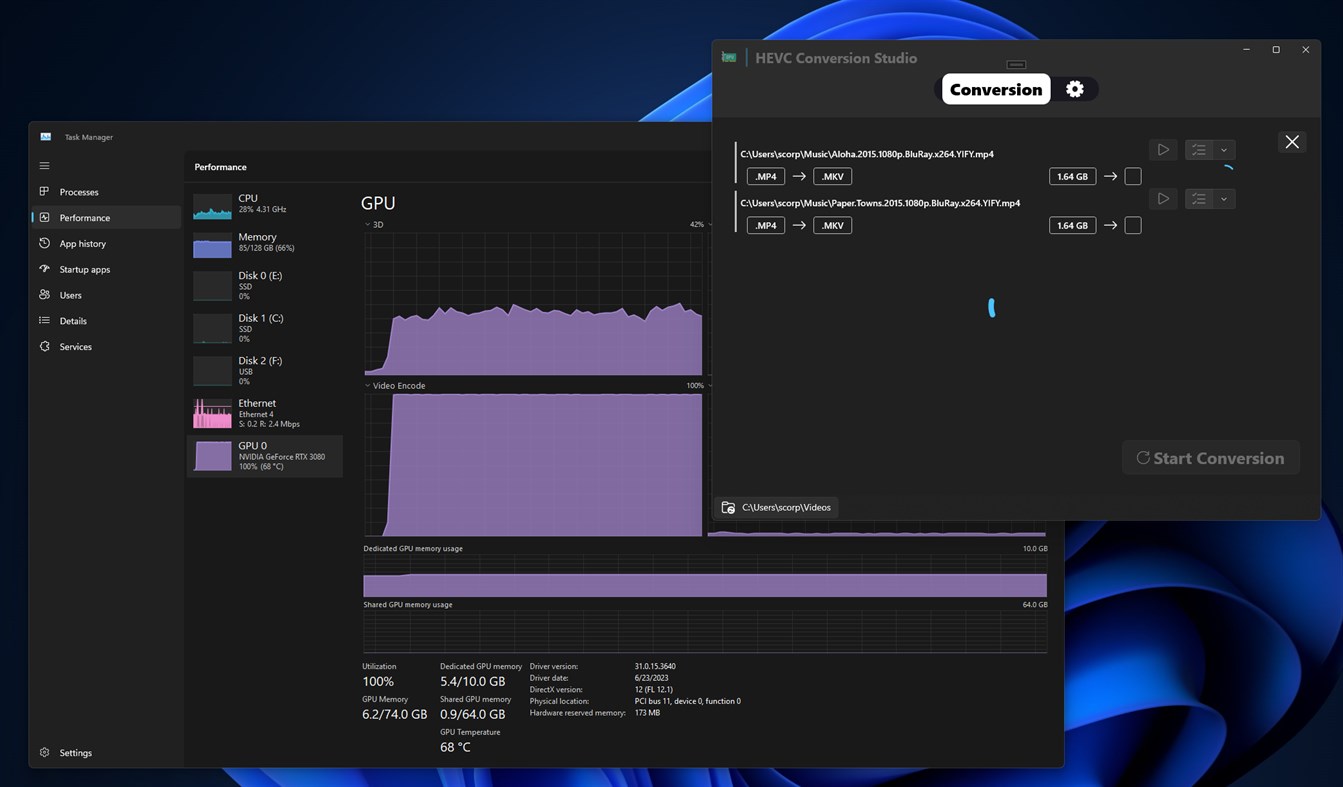Click the HEVC Conversion Studio app logo
This screenshot has height=787, width=1343.
tap(730, 58)
